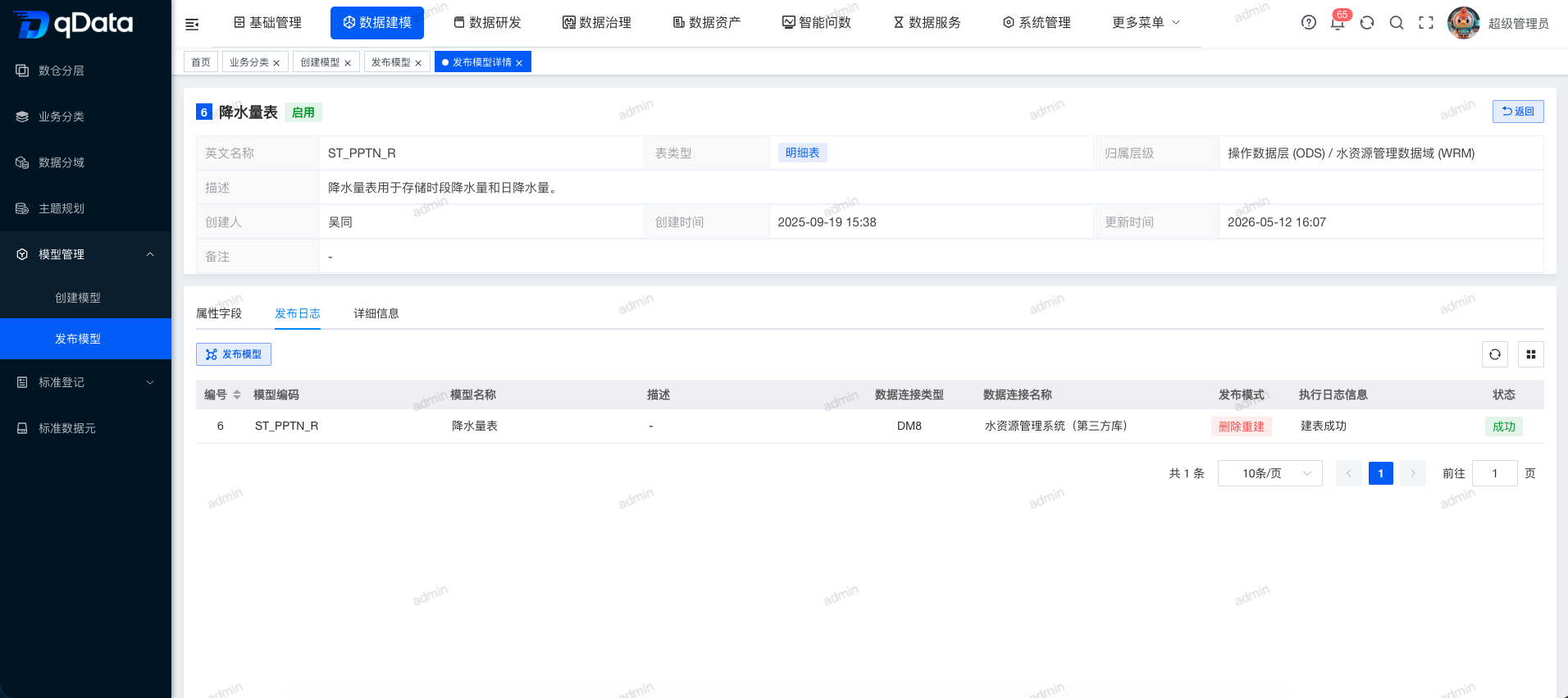Select 创建模型 submenu item
Viewport: 1568px width, 698px height.
click(x=85, y=298)
